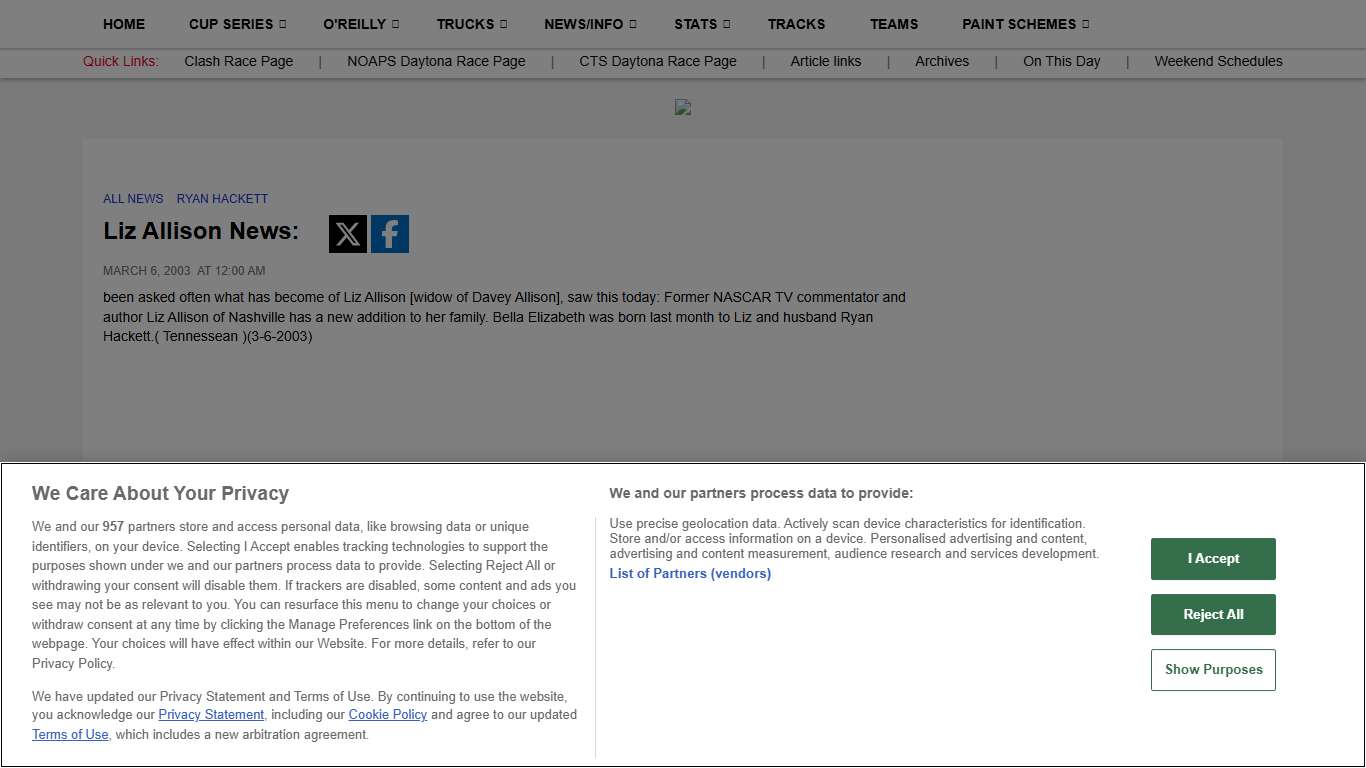Open List of Partners (vendors) link
The height and width of the screenshot is (768, 1366).
690,574
